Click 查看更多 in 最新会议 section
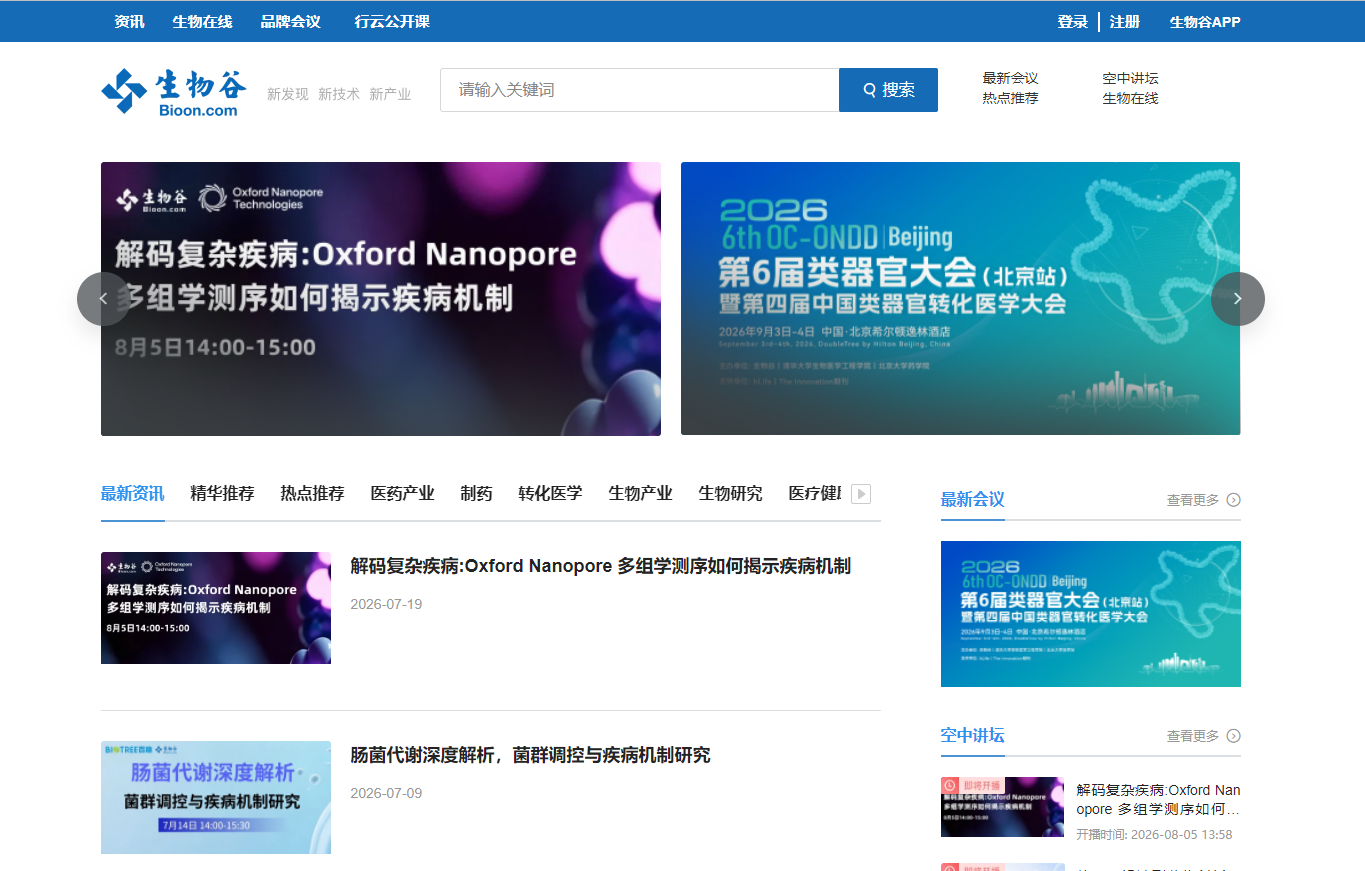This screenshot has width=1365, height=871. click(x=1193, y=500)
